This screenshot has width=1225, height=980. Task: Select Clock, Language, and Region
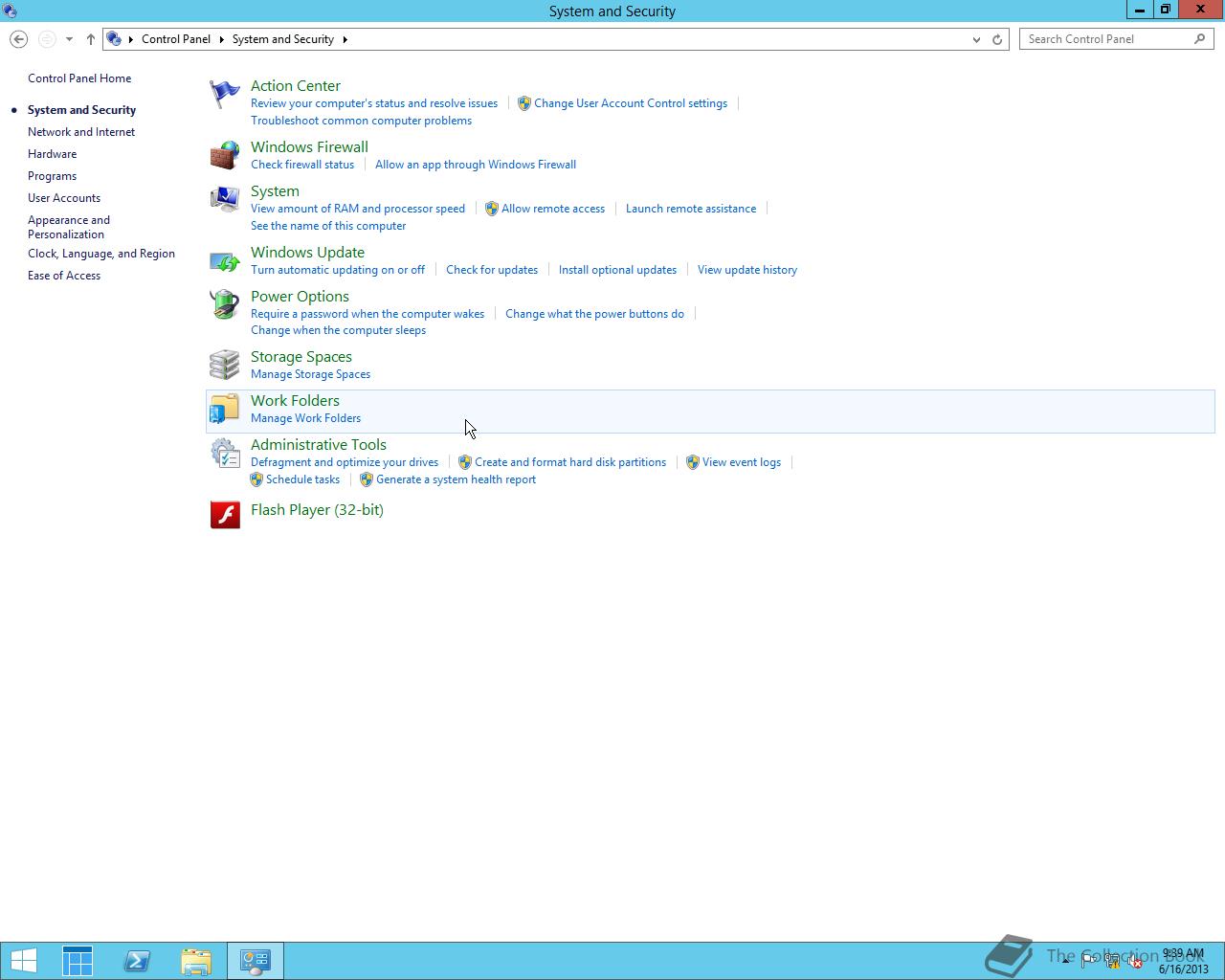pos(101,254)
